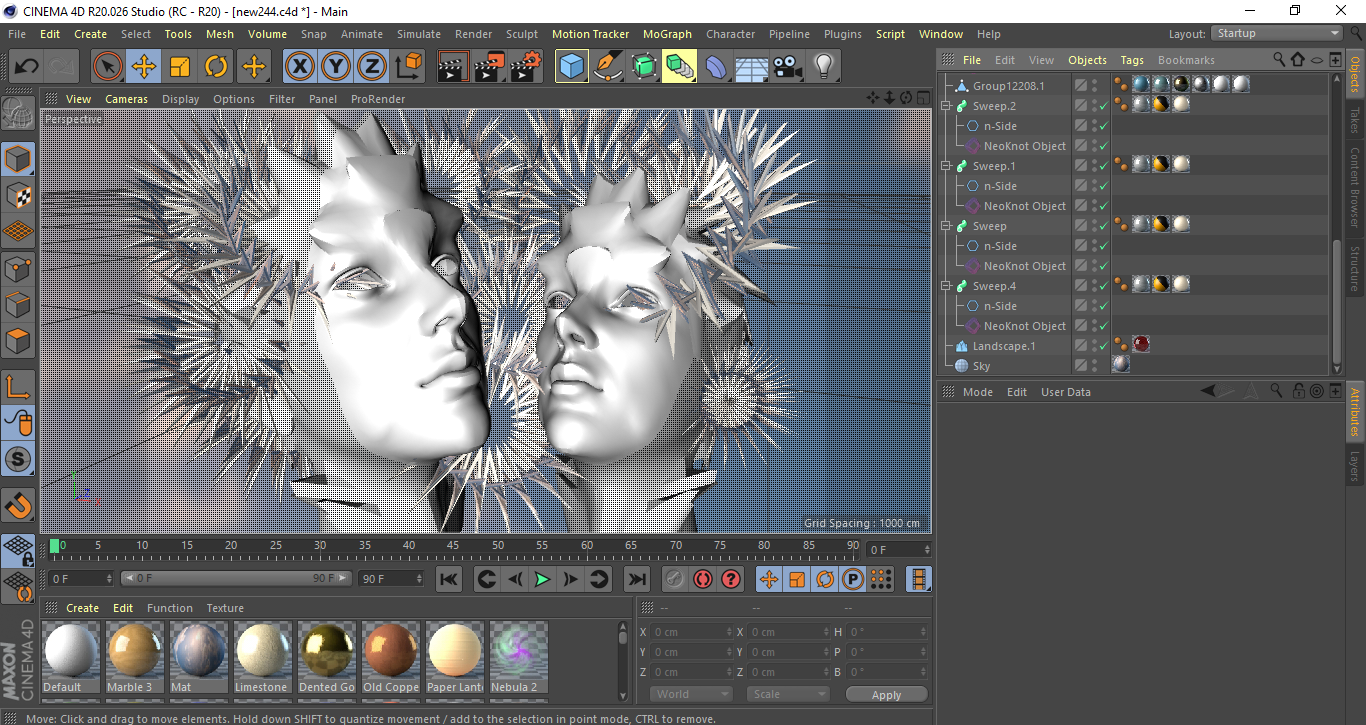Click the Apply coordinates button
1366x725 pixels.
[x=886, y=694]
